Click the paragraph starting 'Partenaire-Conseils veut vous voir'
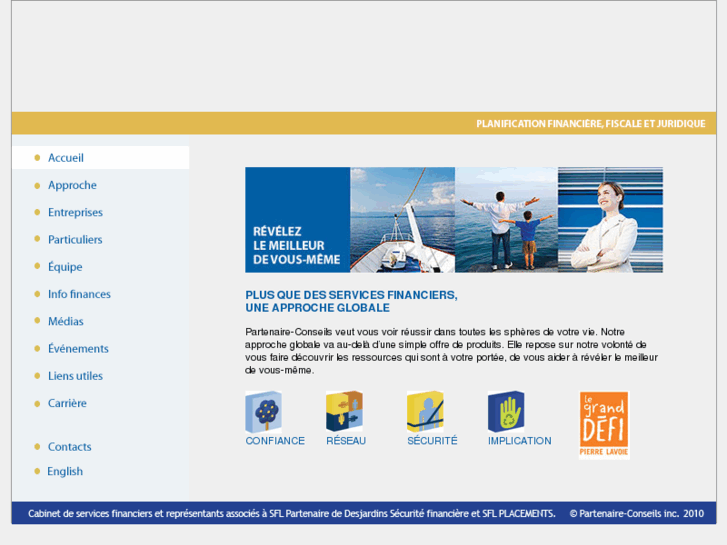This screenshot has width=727, height=545. 452,351
